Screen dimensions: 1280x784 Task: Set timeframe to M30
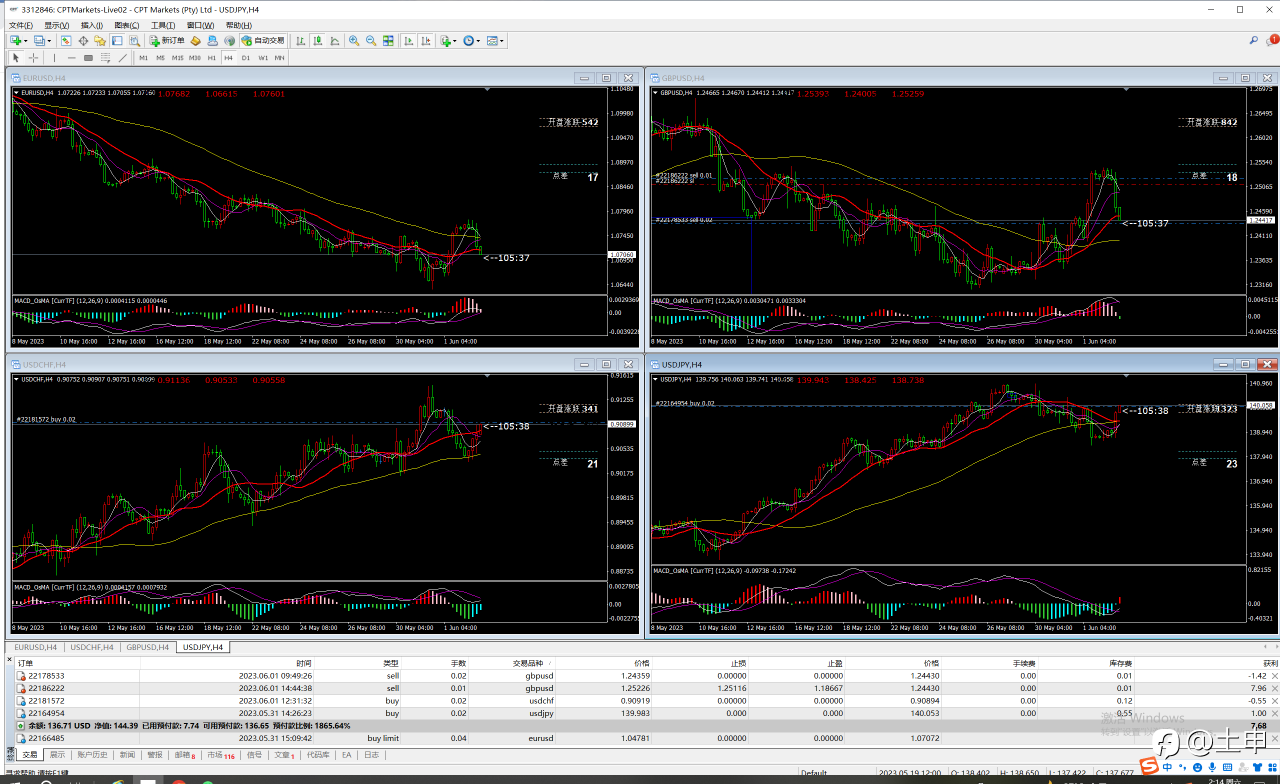coord(195,58)
